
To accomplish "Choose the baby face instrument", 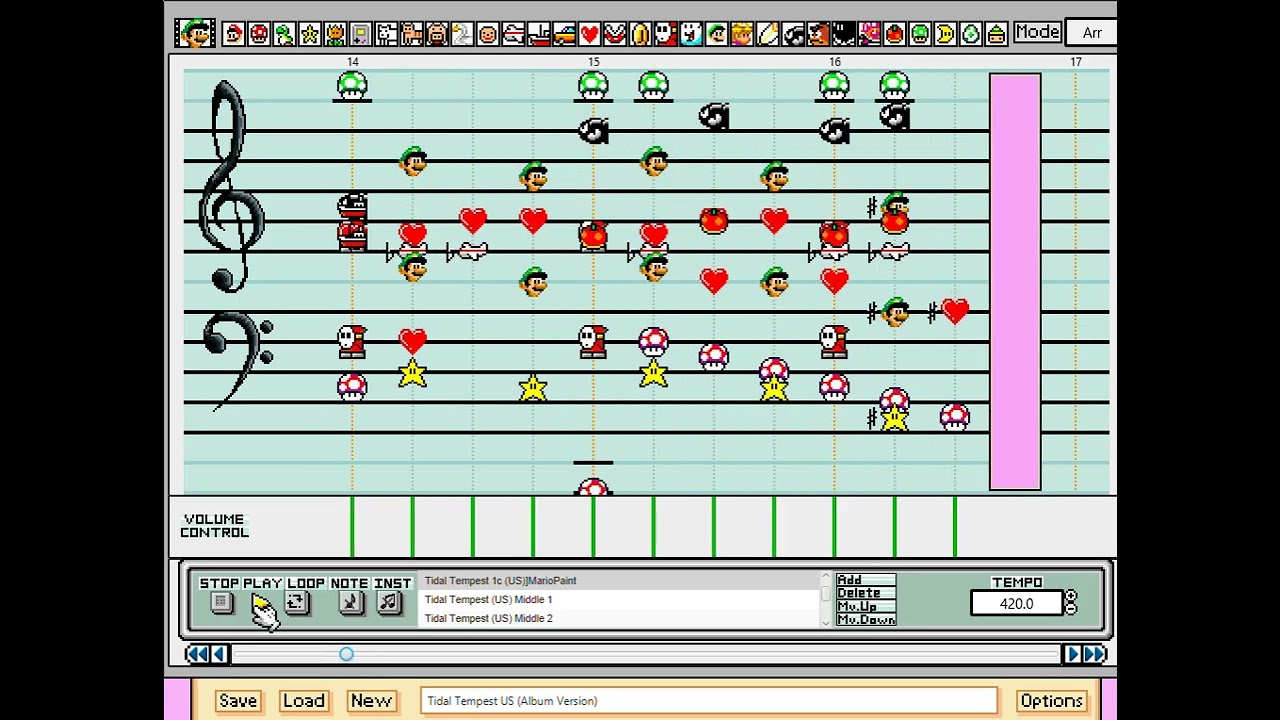I will coord(488,34).
